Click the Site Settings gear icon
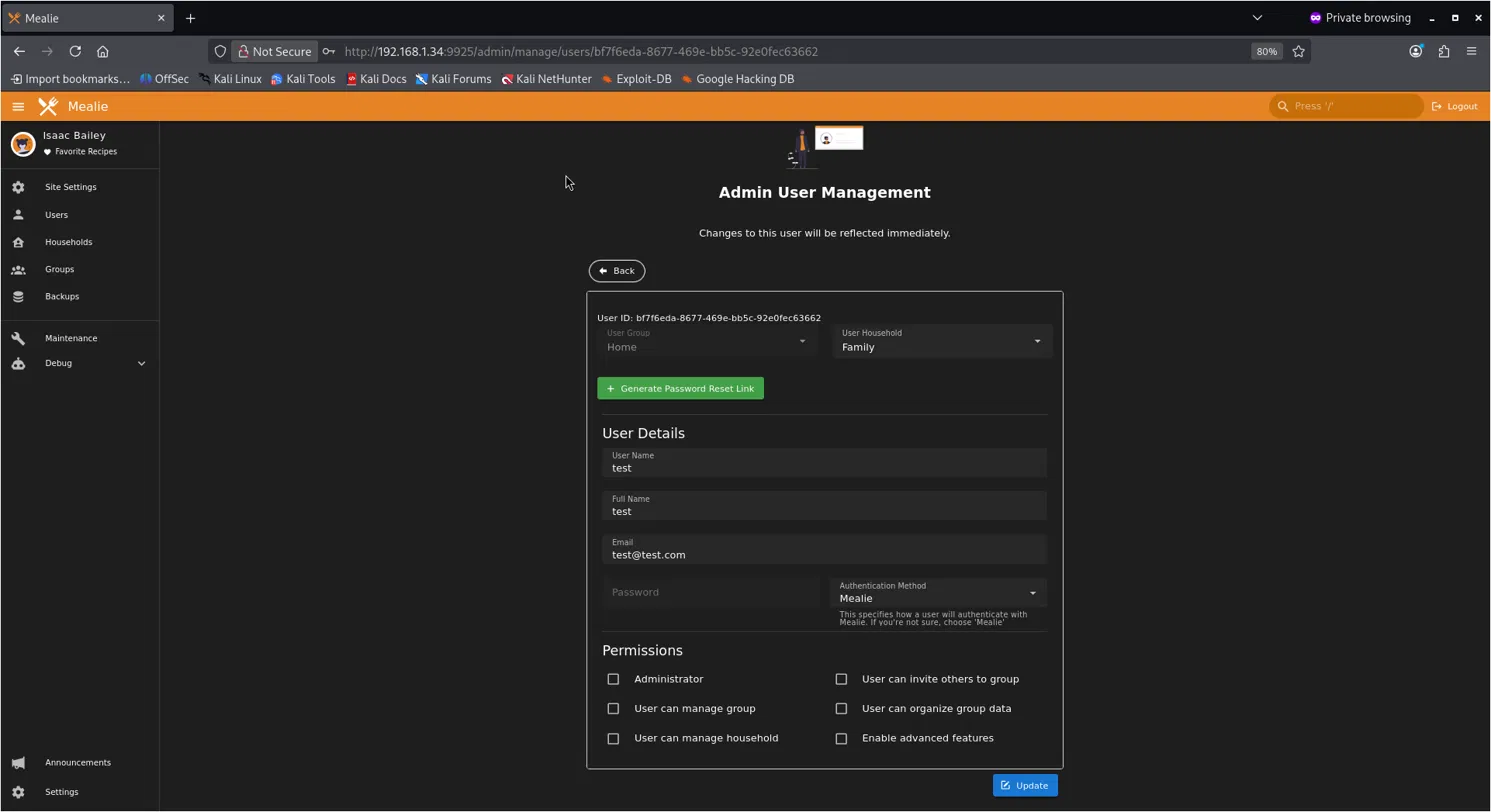This screenshot has width=1491, height=812. 18,187
